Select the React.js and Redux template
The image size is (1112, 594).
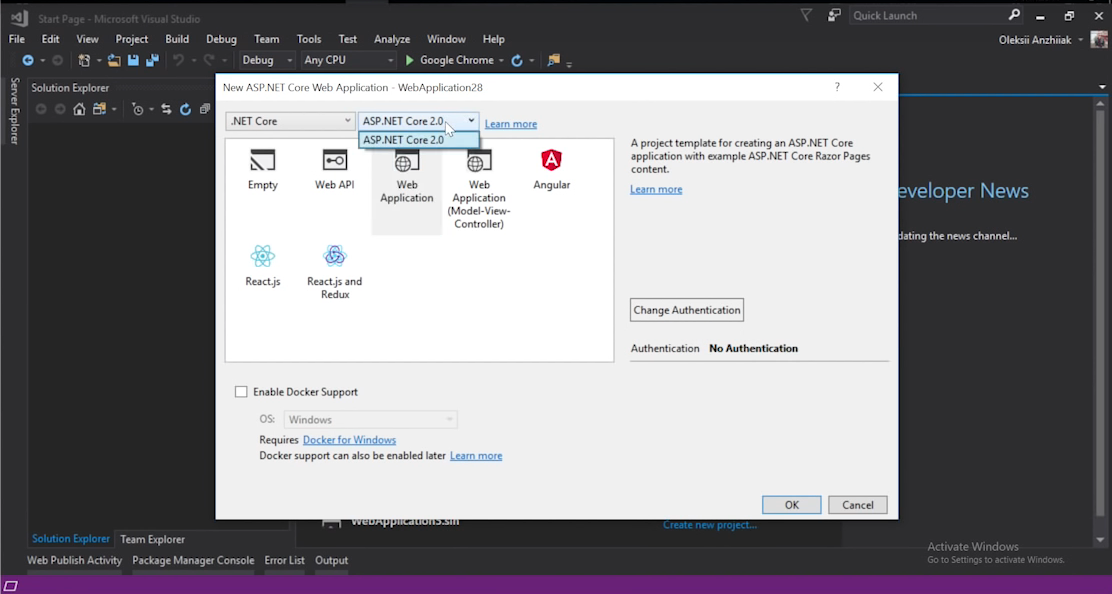(x=335, y=272)
